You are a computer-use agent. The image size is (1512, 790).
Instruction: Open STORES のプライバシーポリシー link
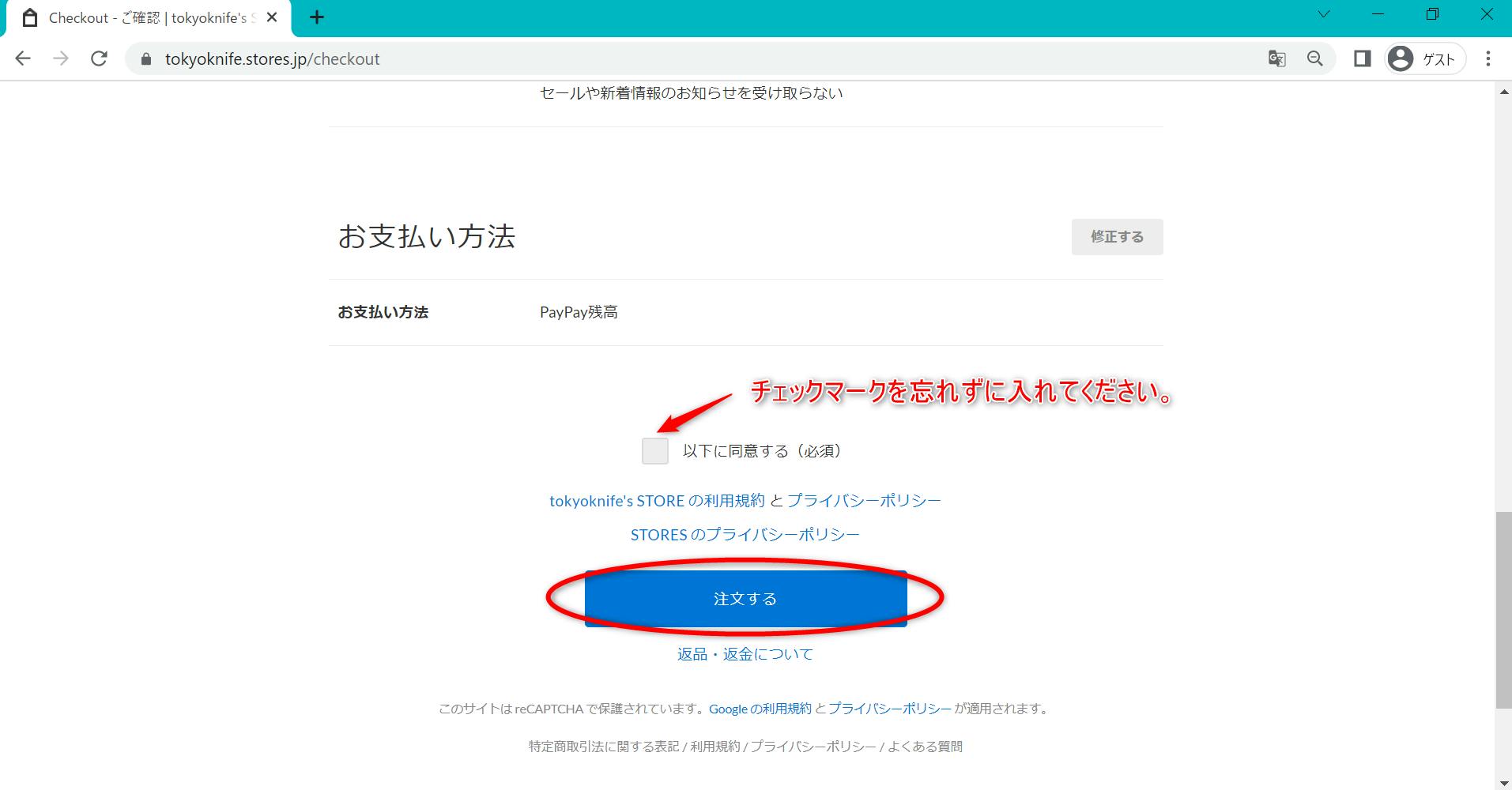pos(745,535)
